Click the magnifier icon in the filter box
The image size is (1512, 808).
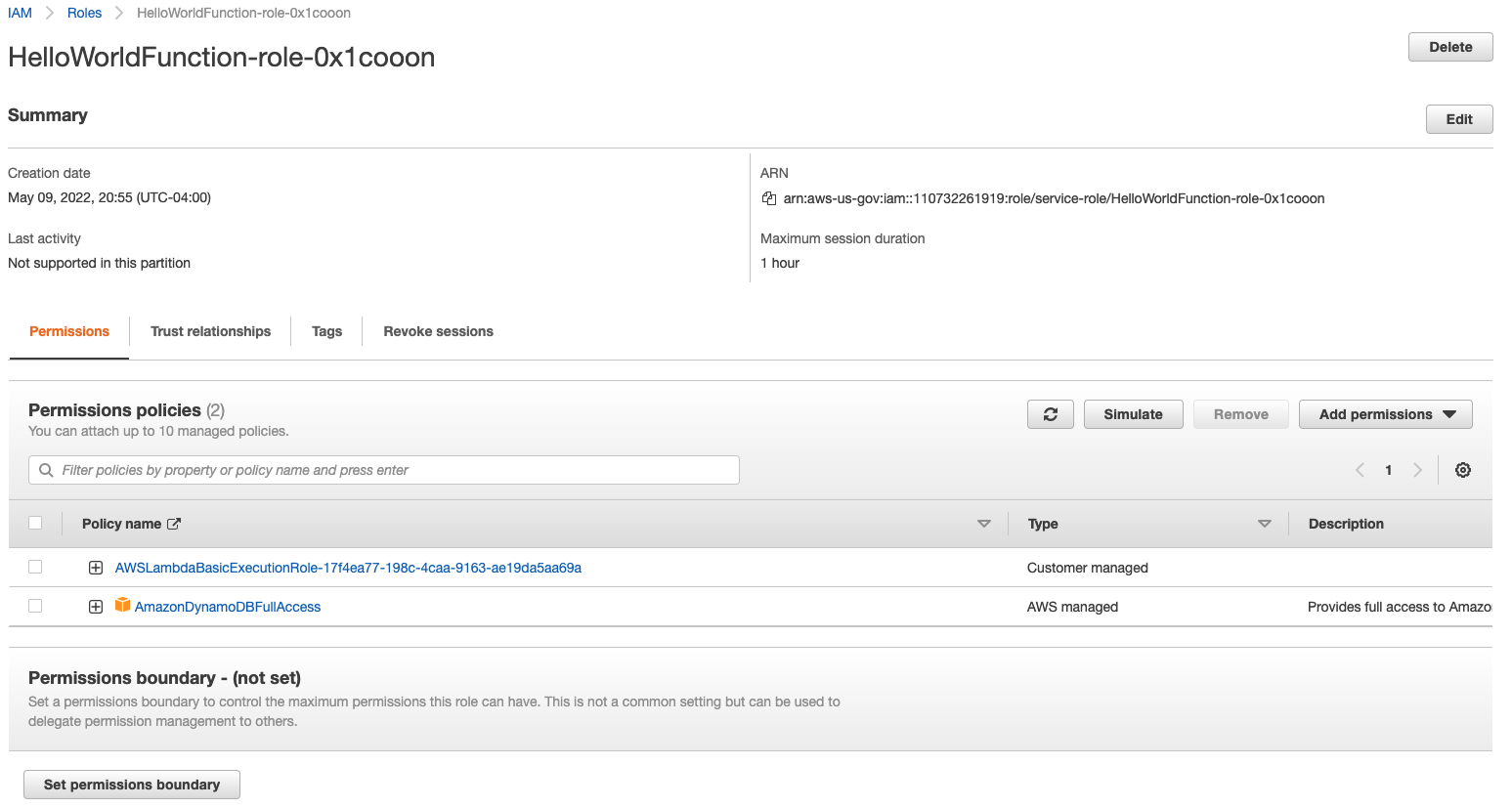(x=46, y=470)
